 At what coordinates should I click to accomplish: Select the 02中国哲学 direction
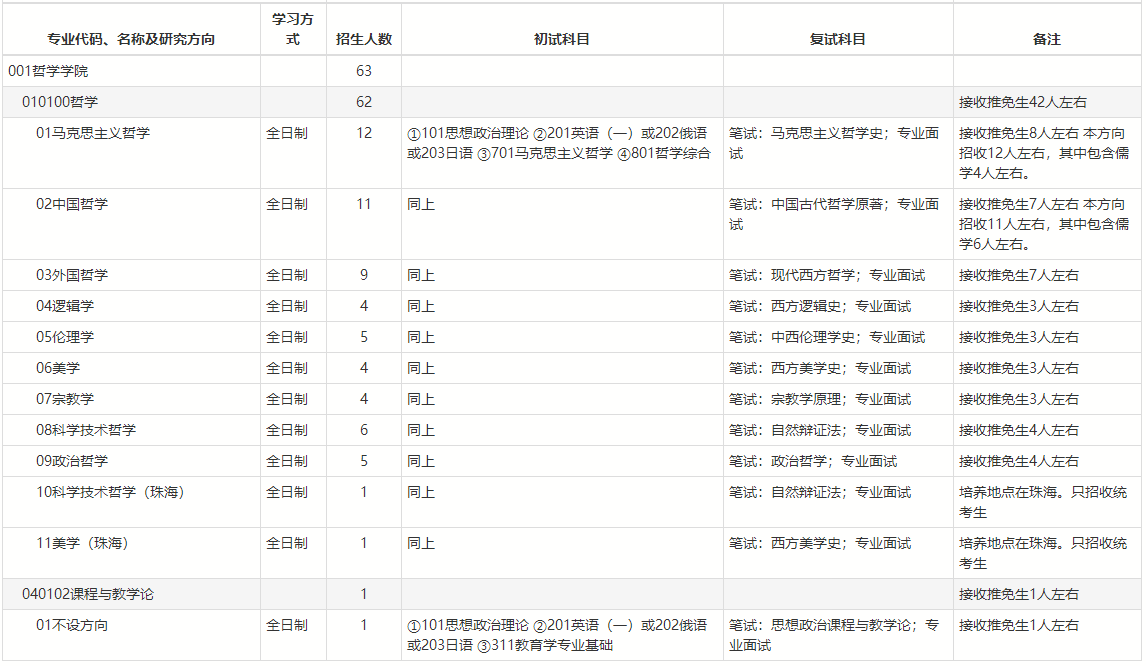coord(72,204)
